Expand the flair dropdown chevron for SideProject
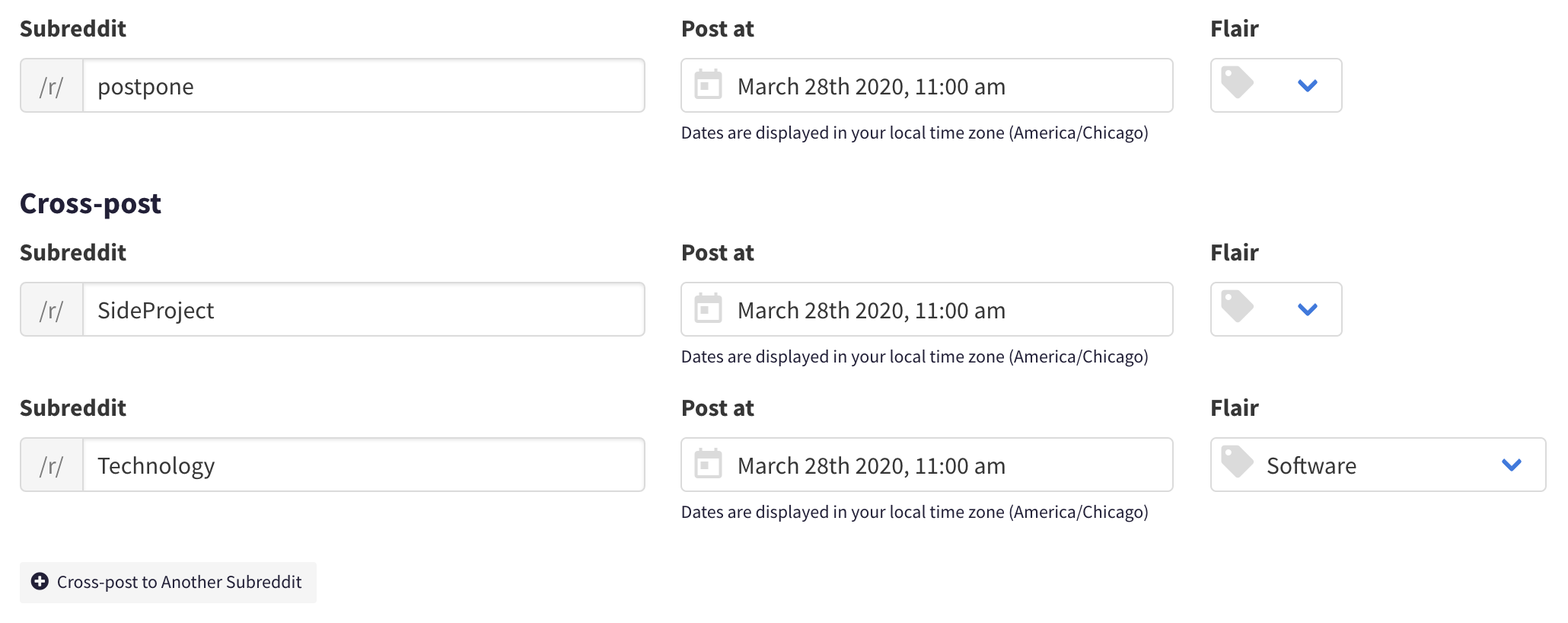1568x623 pixels. pos(1308,310)
